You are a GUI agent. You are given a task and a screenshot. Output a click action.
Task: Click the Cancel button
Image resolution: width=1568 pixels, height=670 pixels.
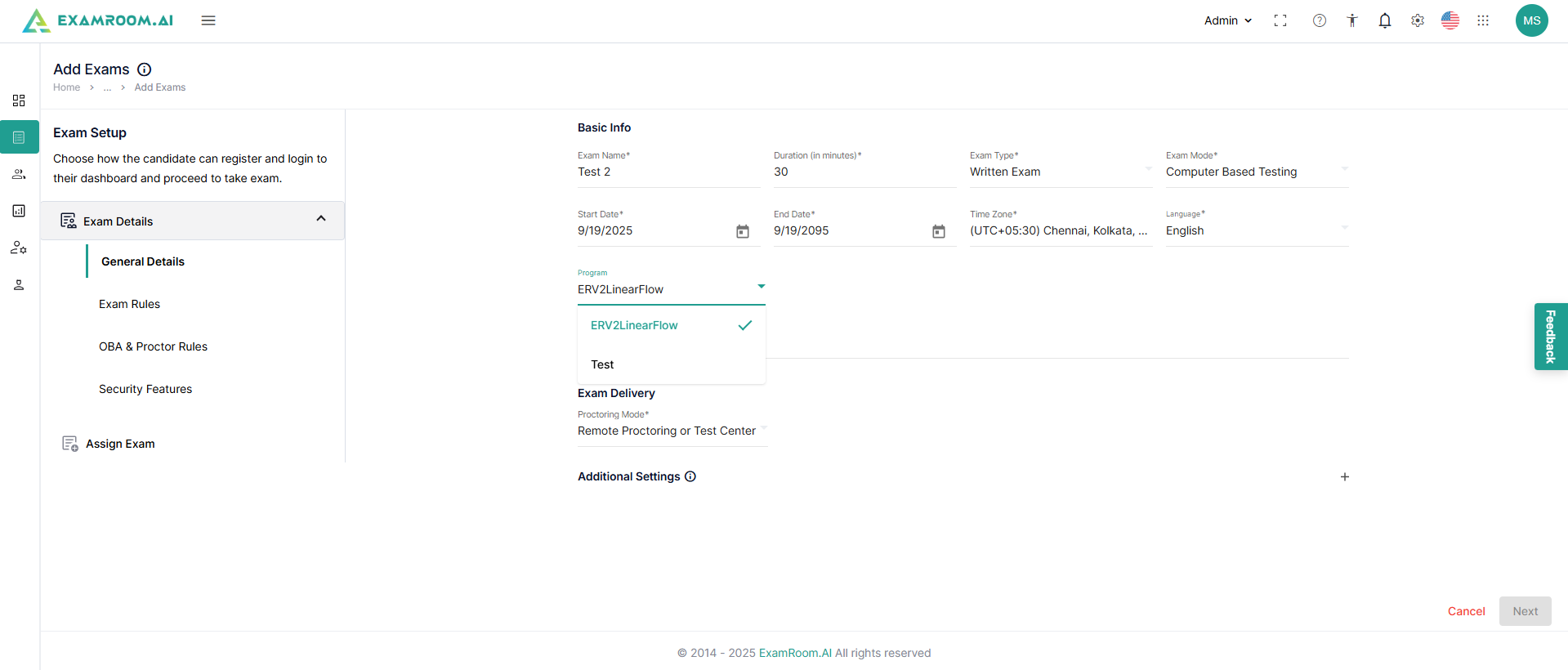(x=1466, y=611)
